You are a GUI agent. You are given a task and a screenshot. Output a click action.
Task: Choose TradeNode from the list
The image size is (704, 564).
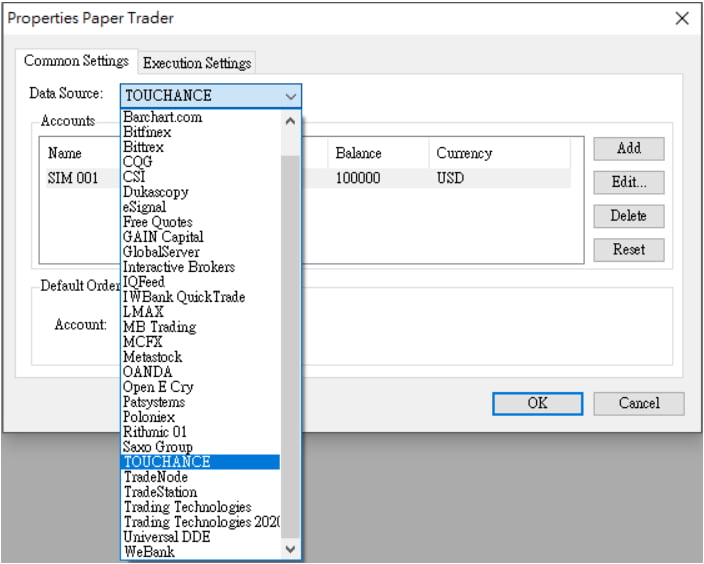[201, 477]
